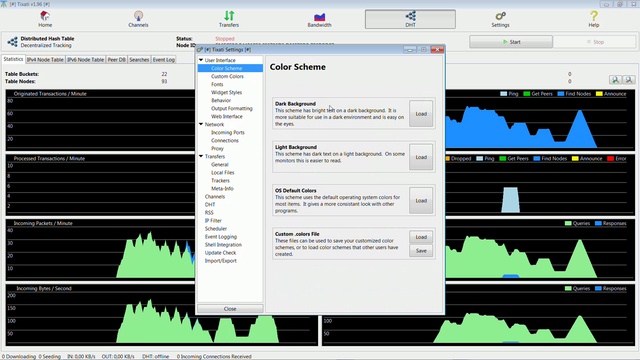Screen dimensions: 640x360
Task: Open Channels settings in tree
Action: pos(215,197)
